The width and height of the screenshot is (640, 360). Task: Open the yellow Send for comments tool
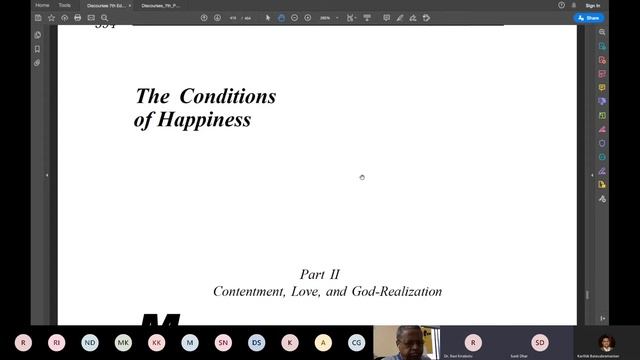tap(602, 185)
